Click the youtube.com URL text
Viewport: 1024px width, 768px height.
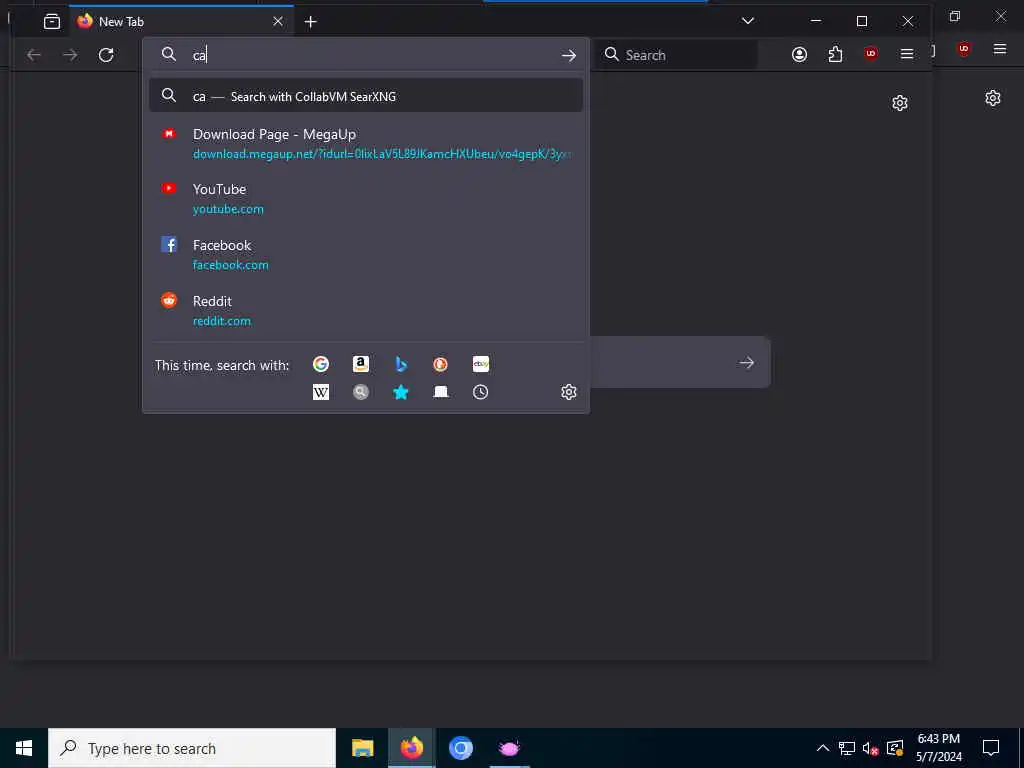click(228, 210)
